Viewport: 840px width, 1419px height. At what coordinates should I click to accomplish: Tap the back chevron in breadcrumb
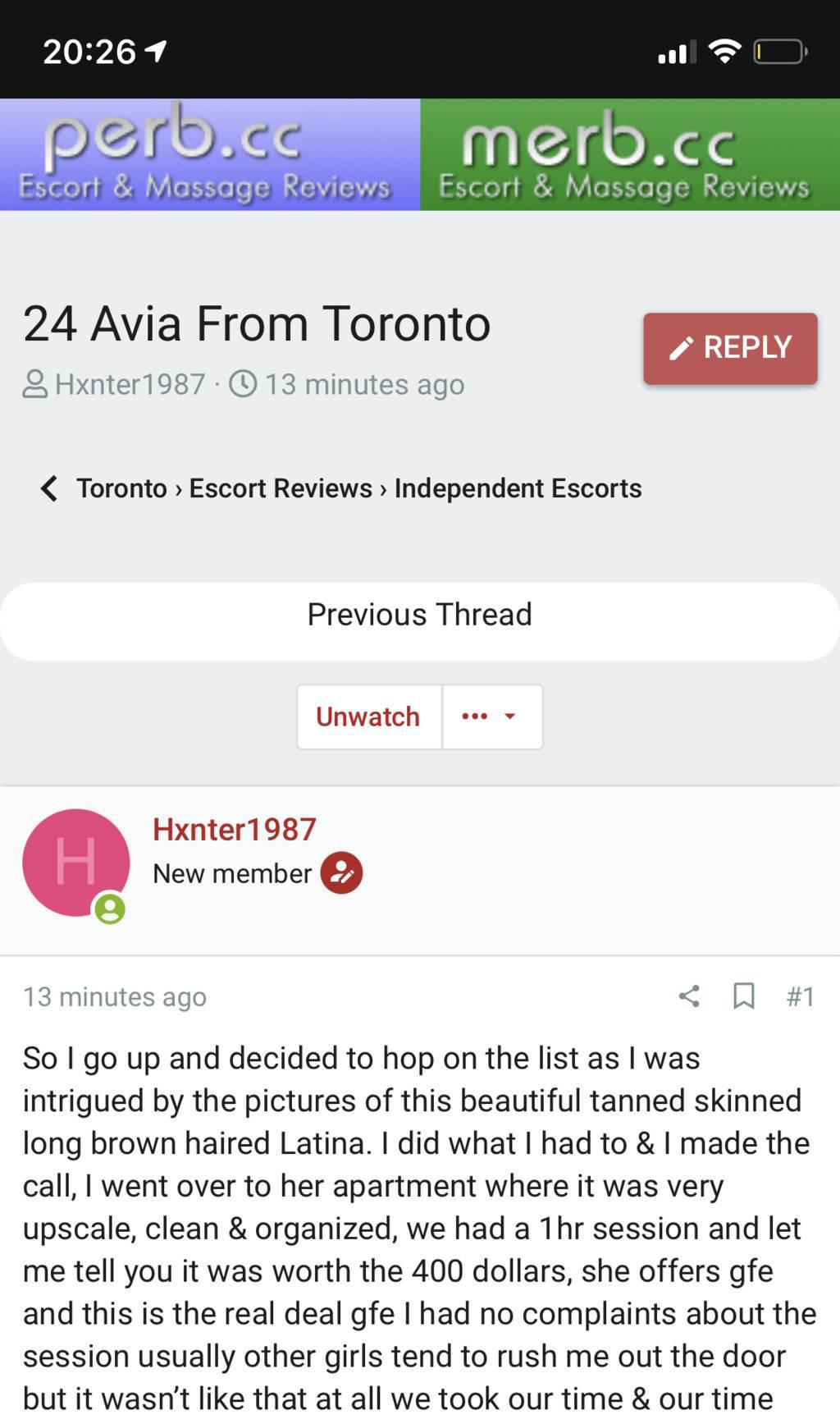tap(49, 488)
